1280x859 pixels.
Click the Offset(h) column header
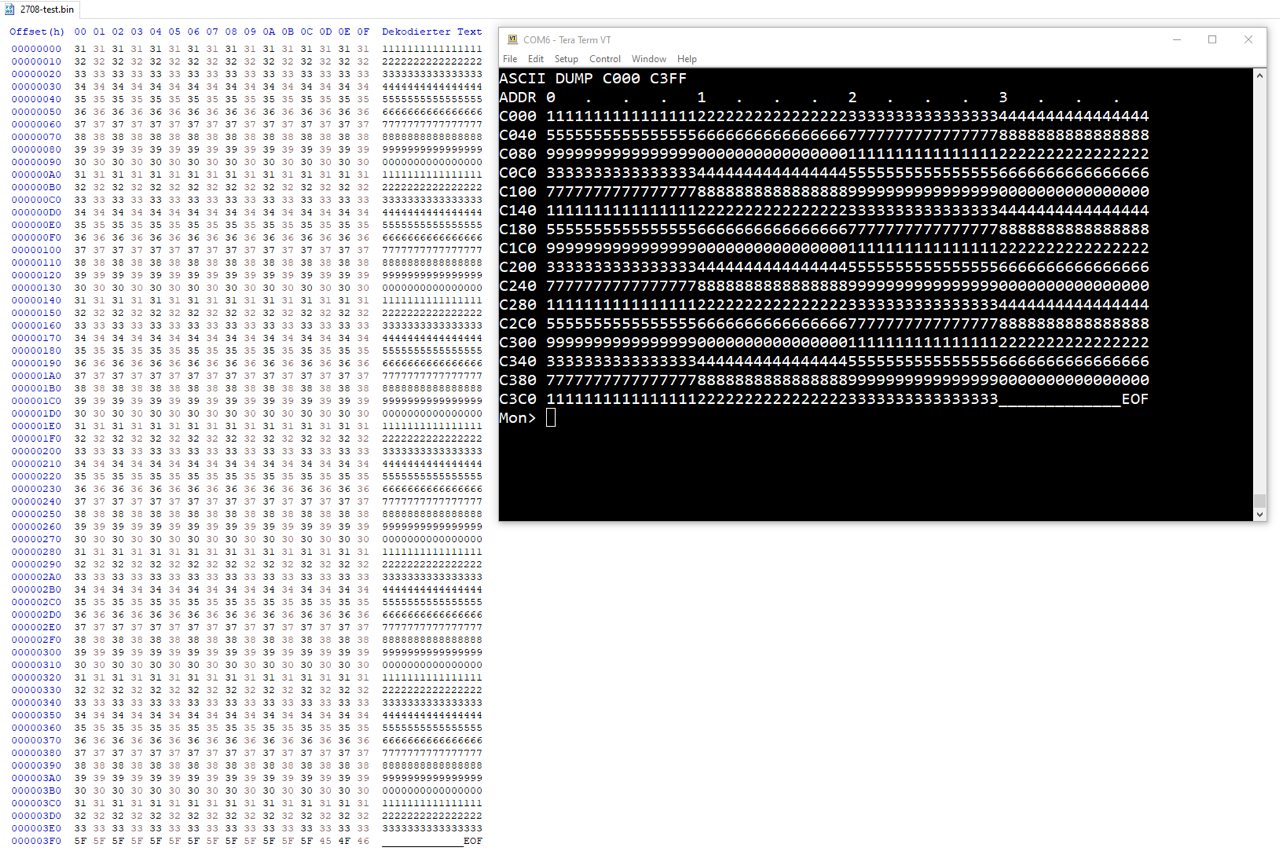click(37, 32)
